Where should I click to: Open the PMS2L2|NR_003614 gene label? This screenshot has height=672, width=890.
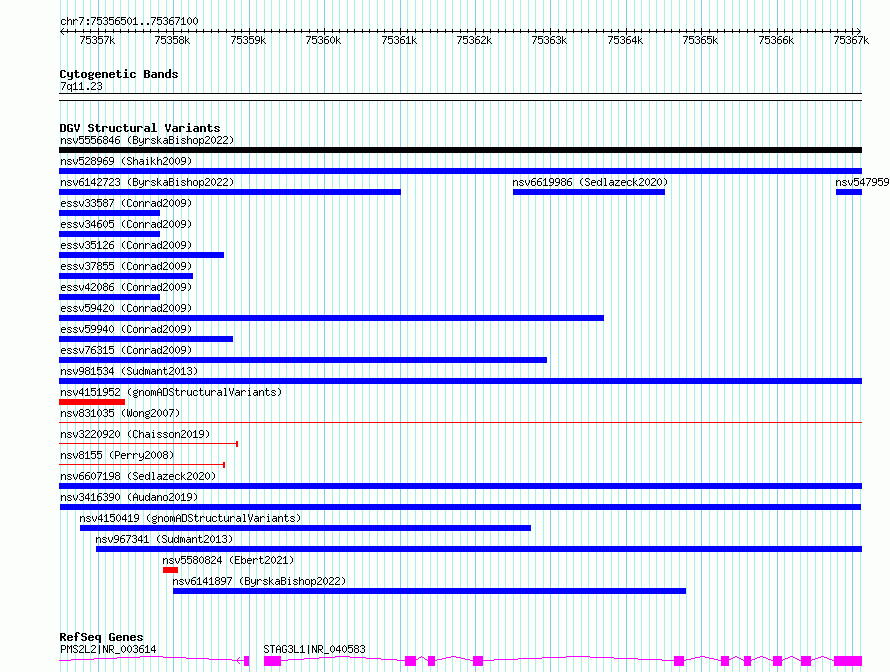pyautogui.click(x=108, y=649)
